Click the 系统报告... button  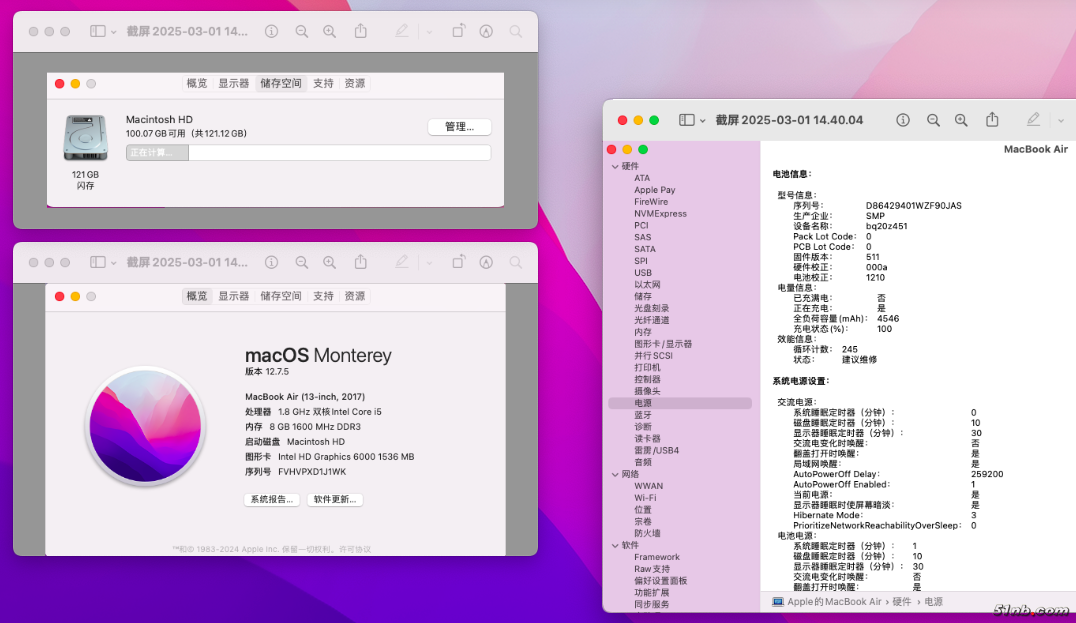[272, 500]
